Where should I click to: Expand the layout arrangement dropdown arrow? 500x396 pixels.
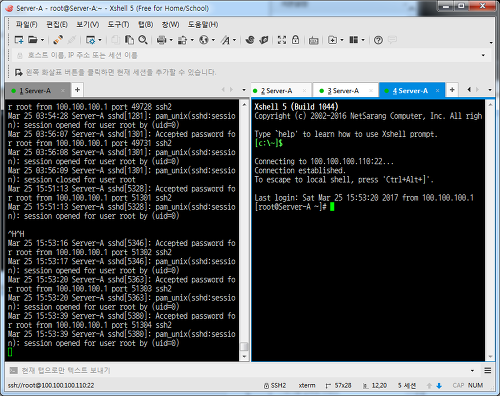click(x=363, y=40)
